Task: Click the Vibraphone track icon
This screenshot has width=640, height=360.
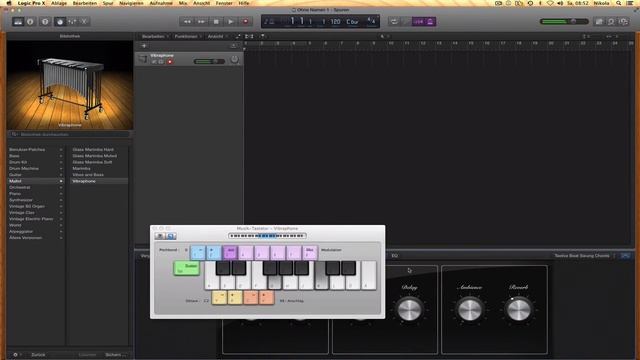Action: click(142, 59)
